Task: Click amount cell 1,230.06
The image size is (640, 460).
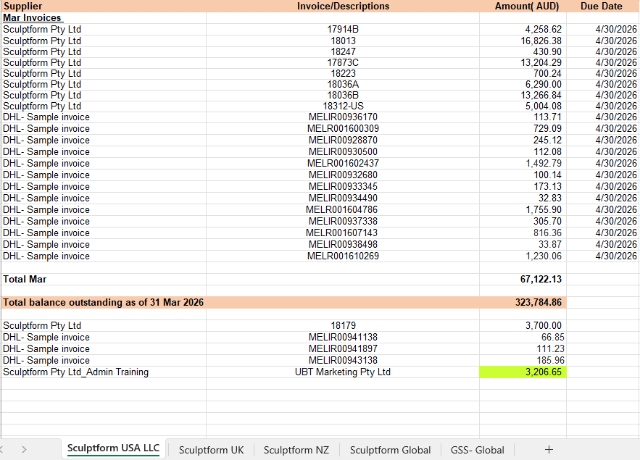Action: pyautogui.click(x=523, y=256)
